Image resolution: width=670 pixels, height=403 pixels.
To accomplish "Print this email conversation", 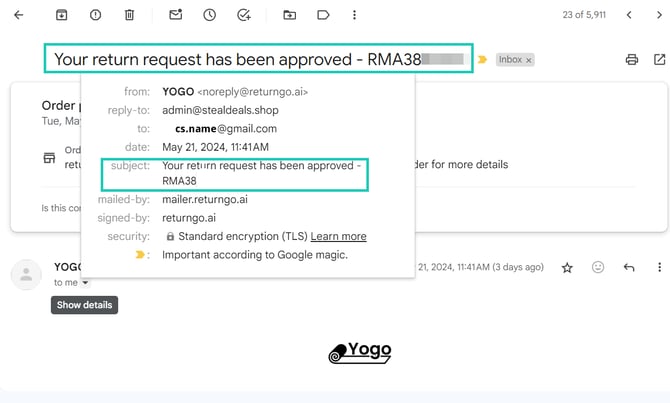I will [x=631, y=60].
